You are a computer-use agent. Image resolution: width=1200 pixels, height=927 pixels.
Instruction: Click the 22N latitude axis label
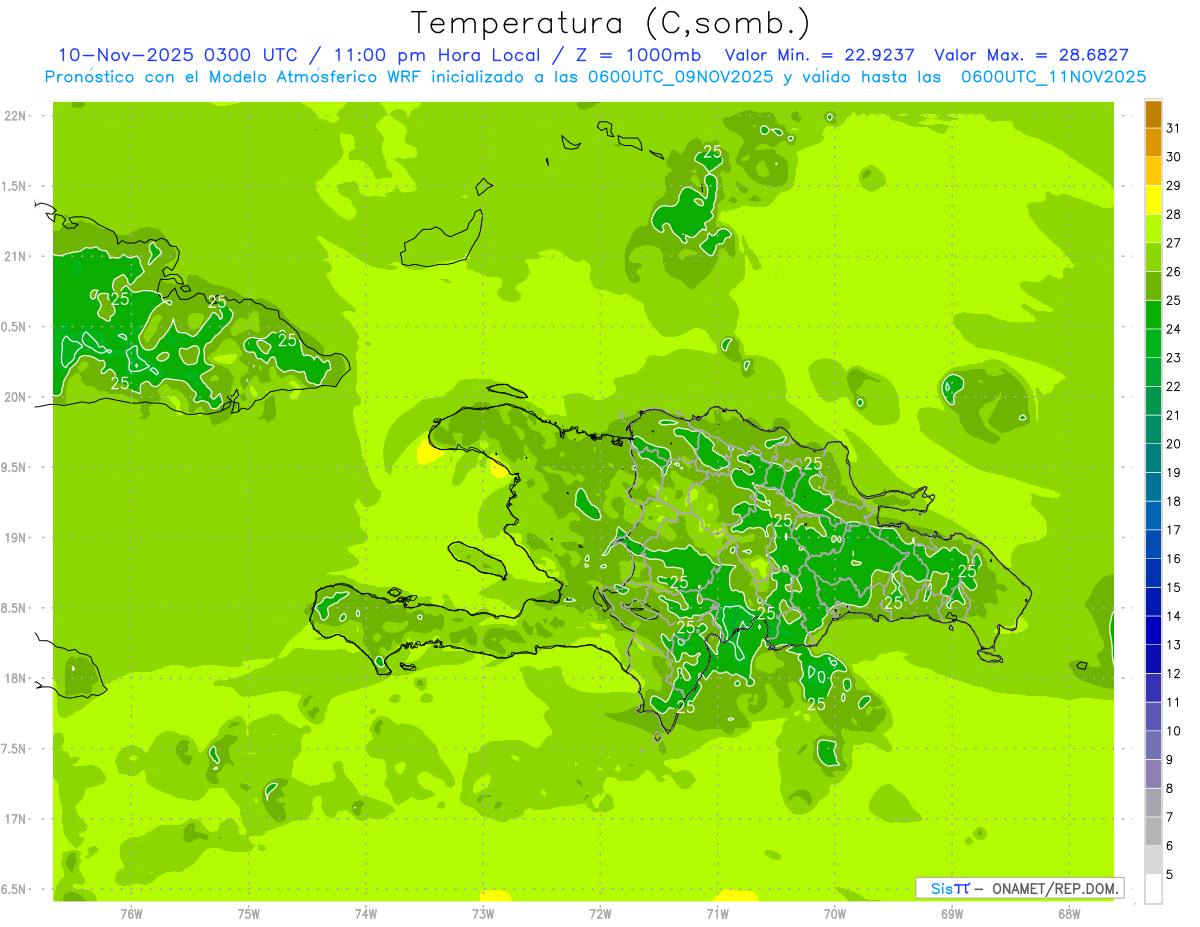[x=17, y=116]
